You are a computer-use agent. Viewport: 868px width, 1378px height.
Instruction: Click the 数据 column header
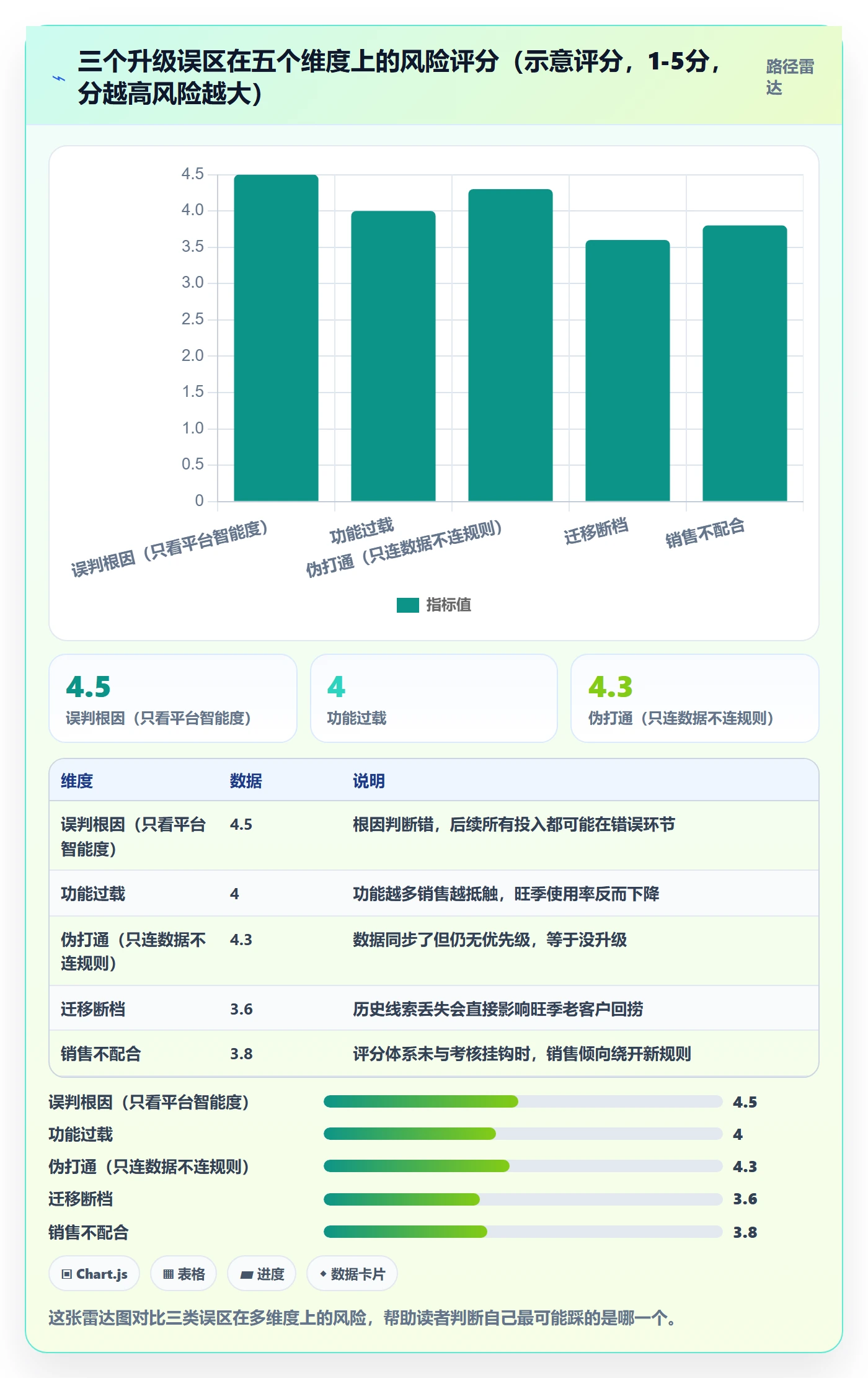pos(246,781)
